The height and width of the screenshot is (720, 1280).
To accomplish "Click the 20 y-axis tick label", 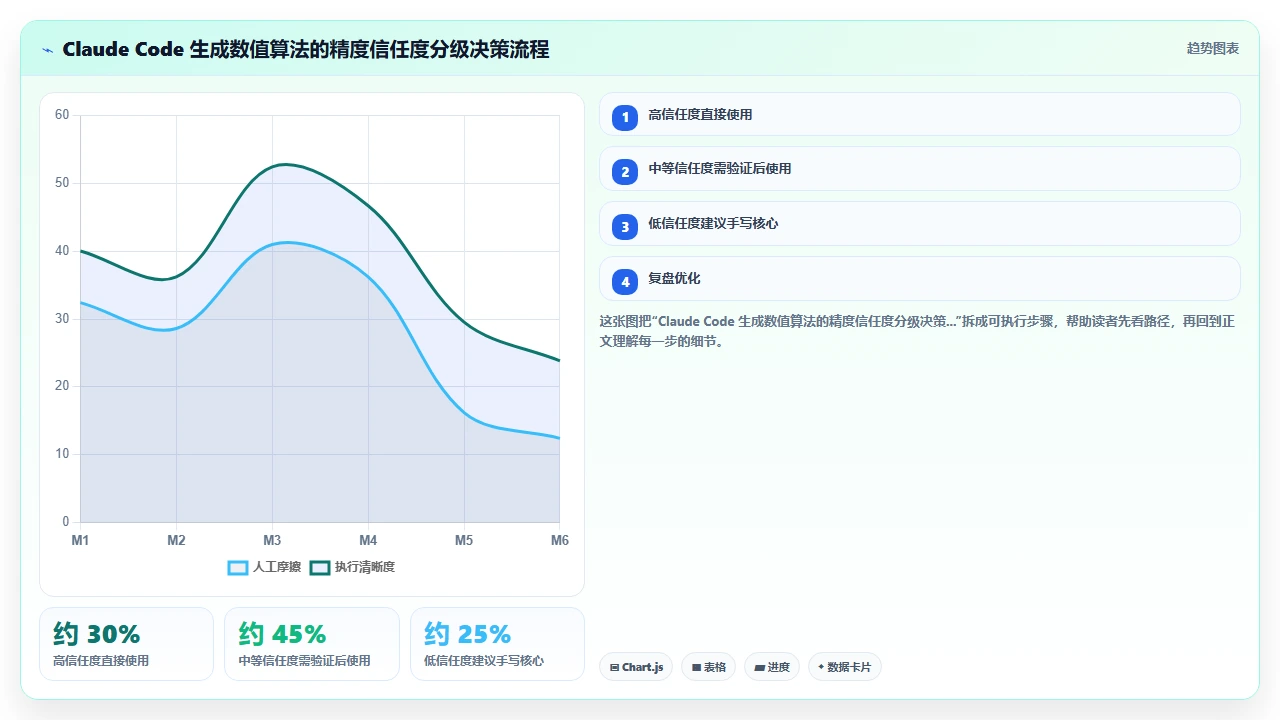I will coord(62,386).
